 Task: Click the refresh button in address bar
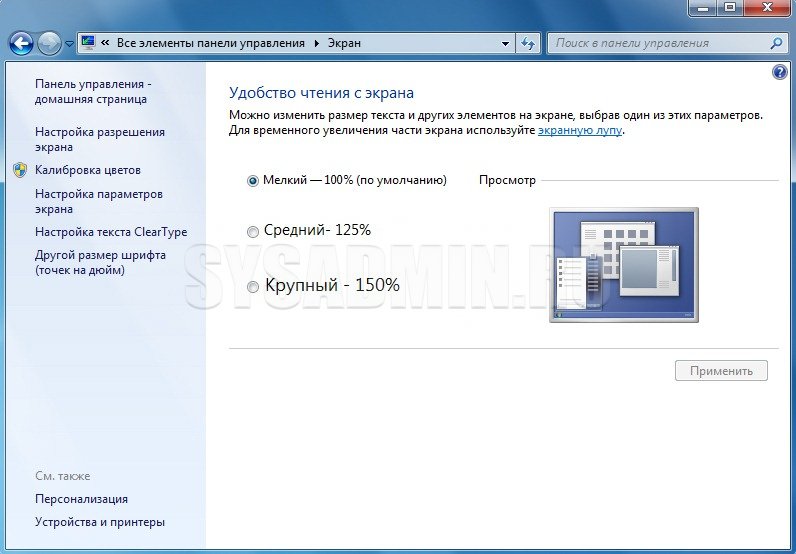pos(528,44)
